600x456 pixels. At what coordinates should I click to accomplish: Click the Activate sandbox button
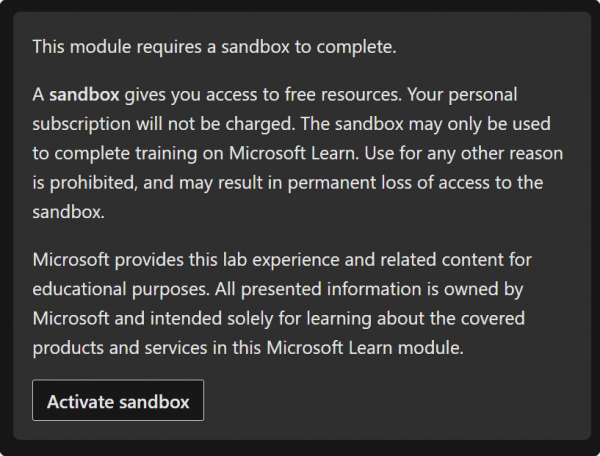coord(118,401)
